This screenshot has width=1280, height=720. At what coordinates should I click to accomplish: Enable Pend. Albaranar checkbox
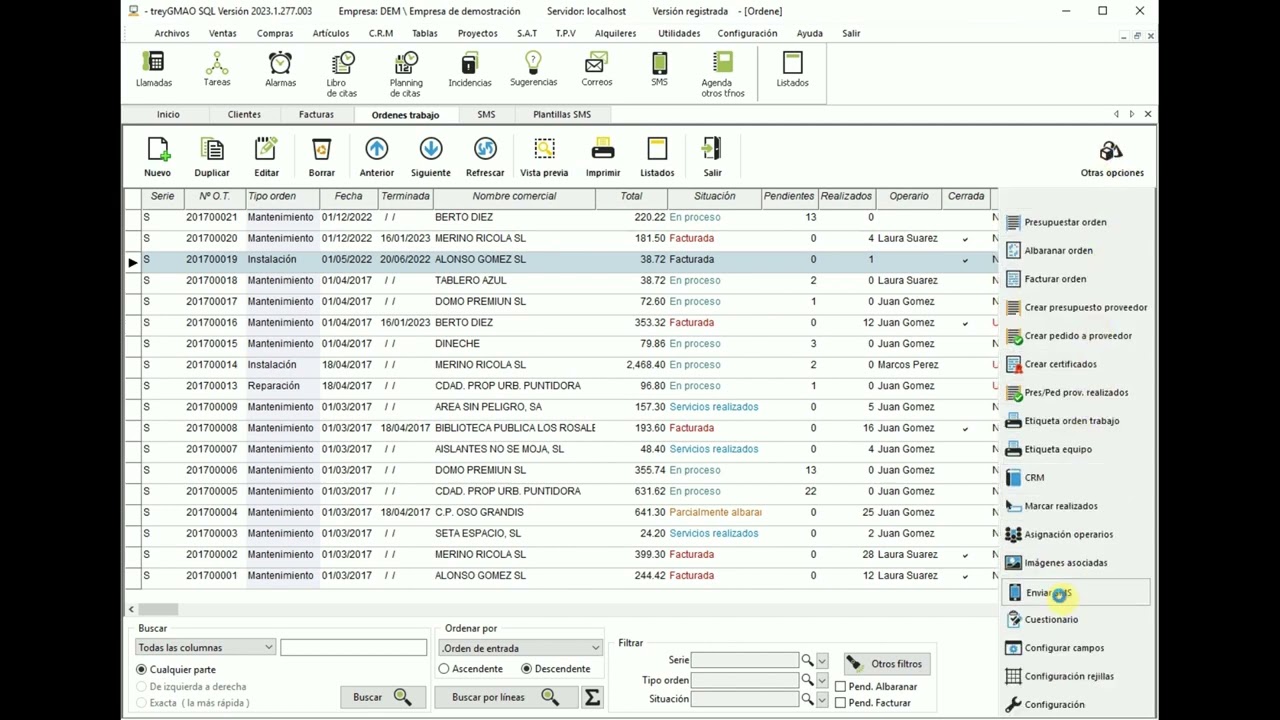click(840, 686)
